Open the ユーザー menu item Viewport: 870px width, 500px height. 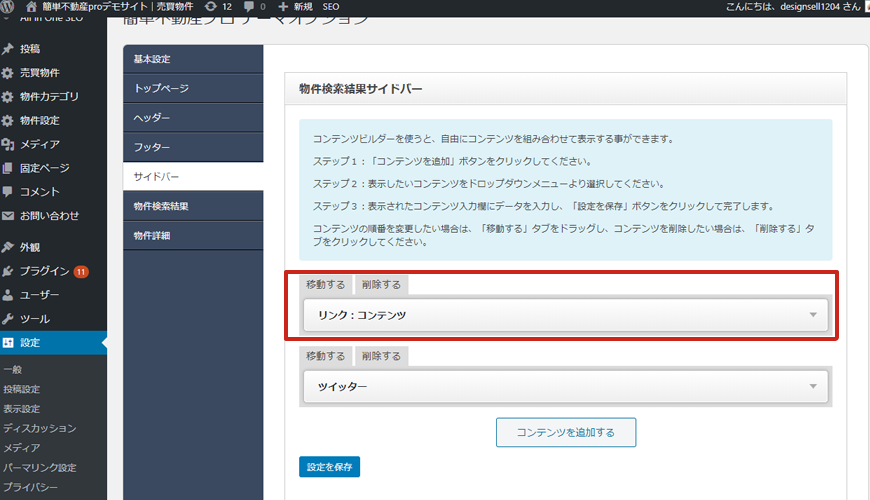tap(39, 295)
